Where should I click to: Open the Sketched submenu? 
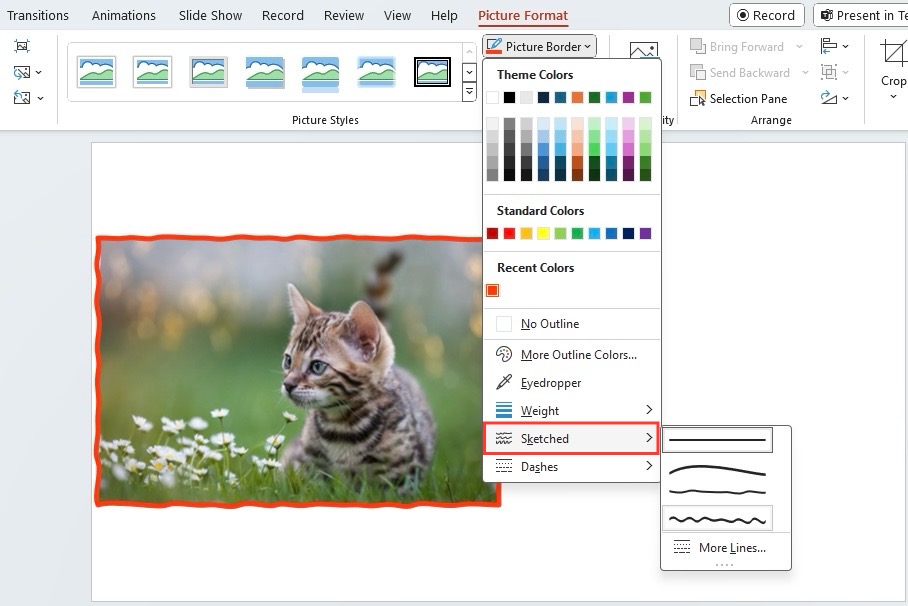tap(572, 439)
